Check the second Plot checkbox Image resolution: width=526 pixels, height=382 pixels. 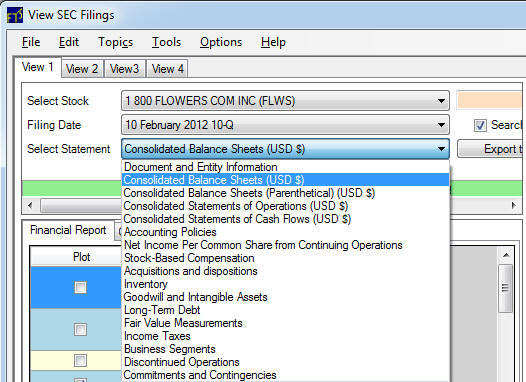(x=80, y=329)
